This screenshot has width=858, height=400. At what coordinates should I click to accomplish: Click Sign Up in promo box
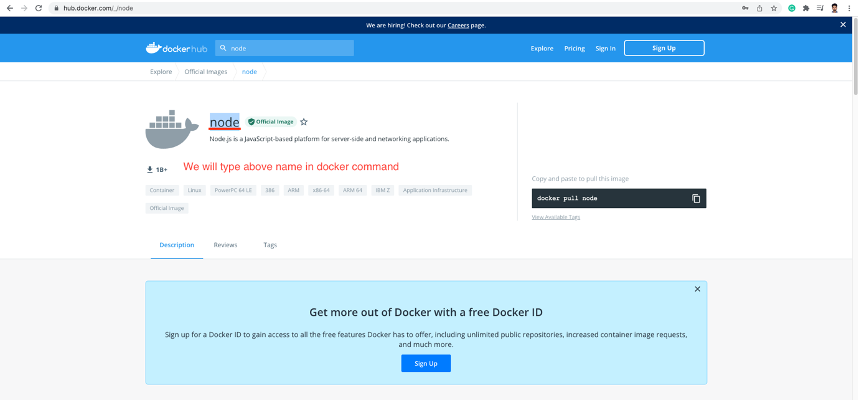426,363
